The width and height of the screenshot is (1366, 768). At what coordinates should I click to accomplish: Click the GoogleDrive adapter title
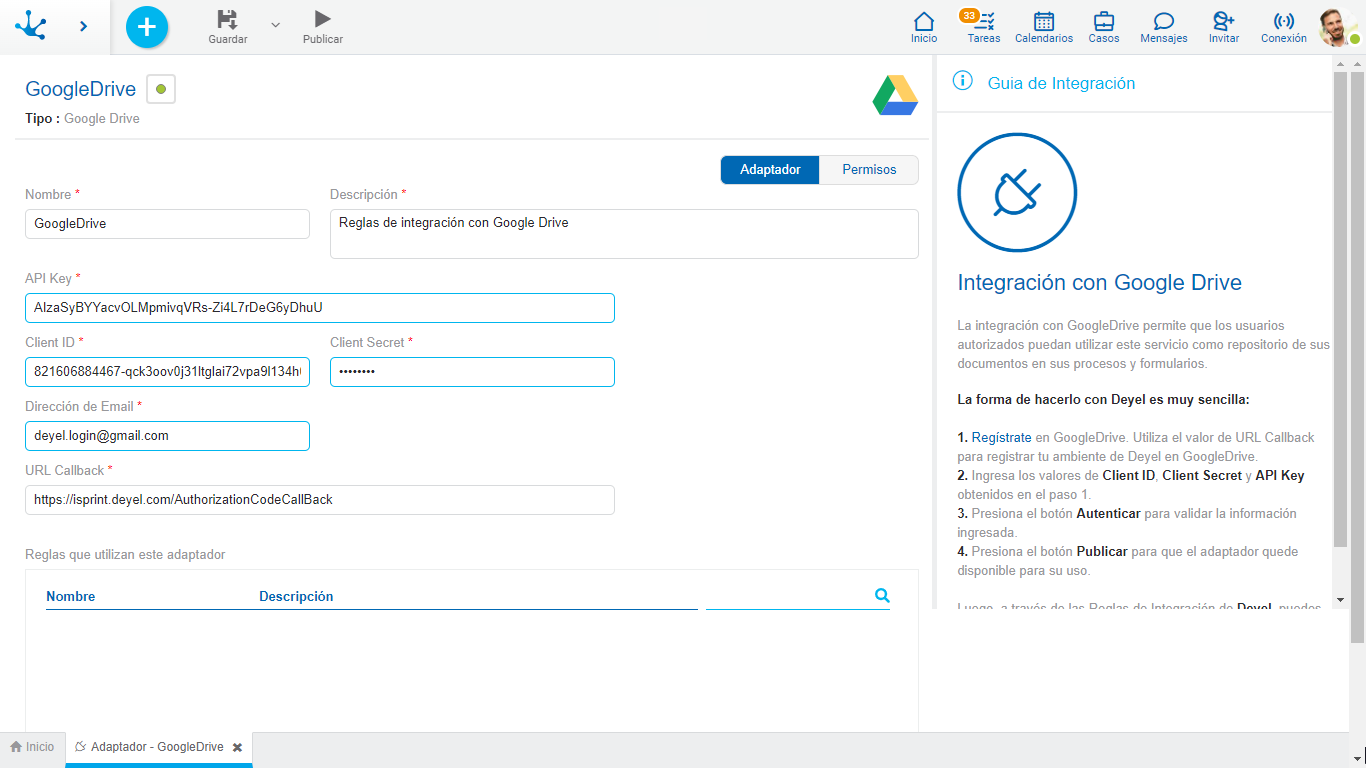[81, 89]
